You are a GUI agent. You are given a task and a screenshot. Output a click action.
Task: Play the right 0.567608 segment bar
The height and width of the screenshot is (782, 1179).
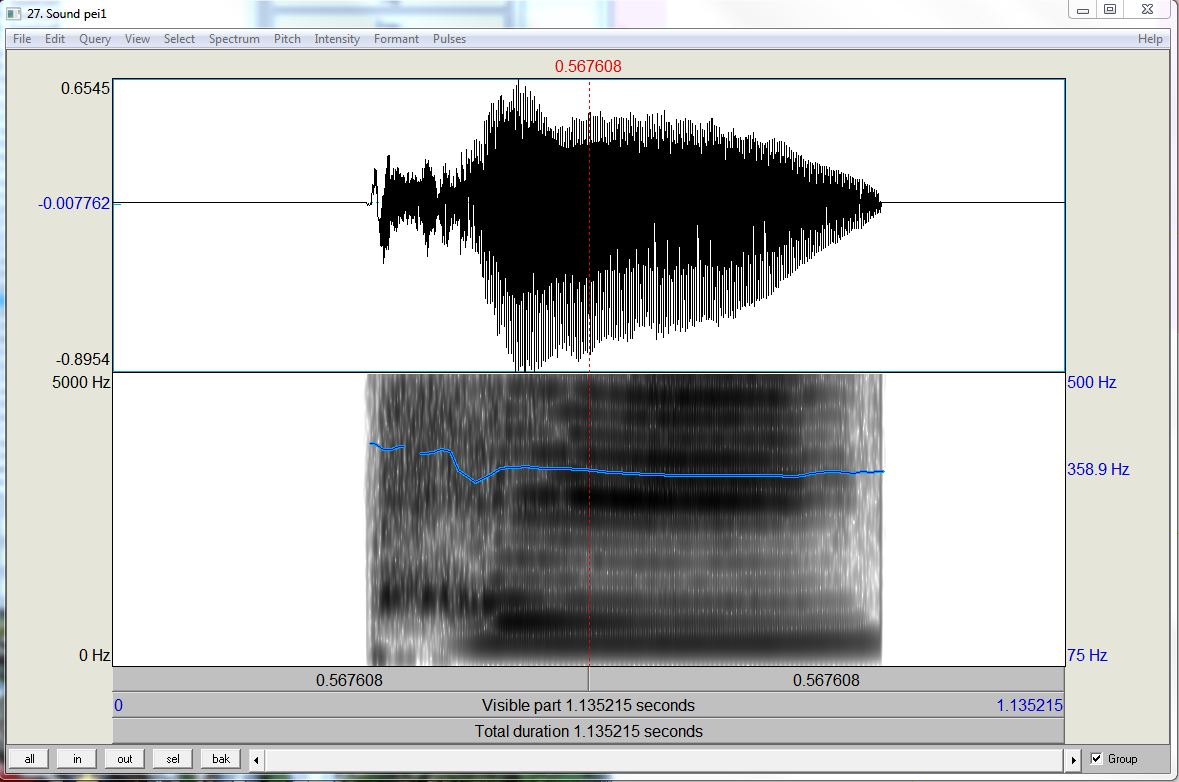pos(826,680)
